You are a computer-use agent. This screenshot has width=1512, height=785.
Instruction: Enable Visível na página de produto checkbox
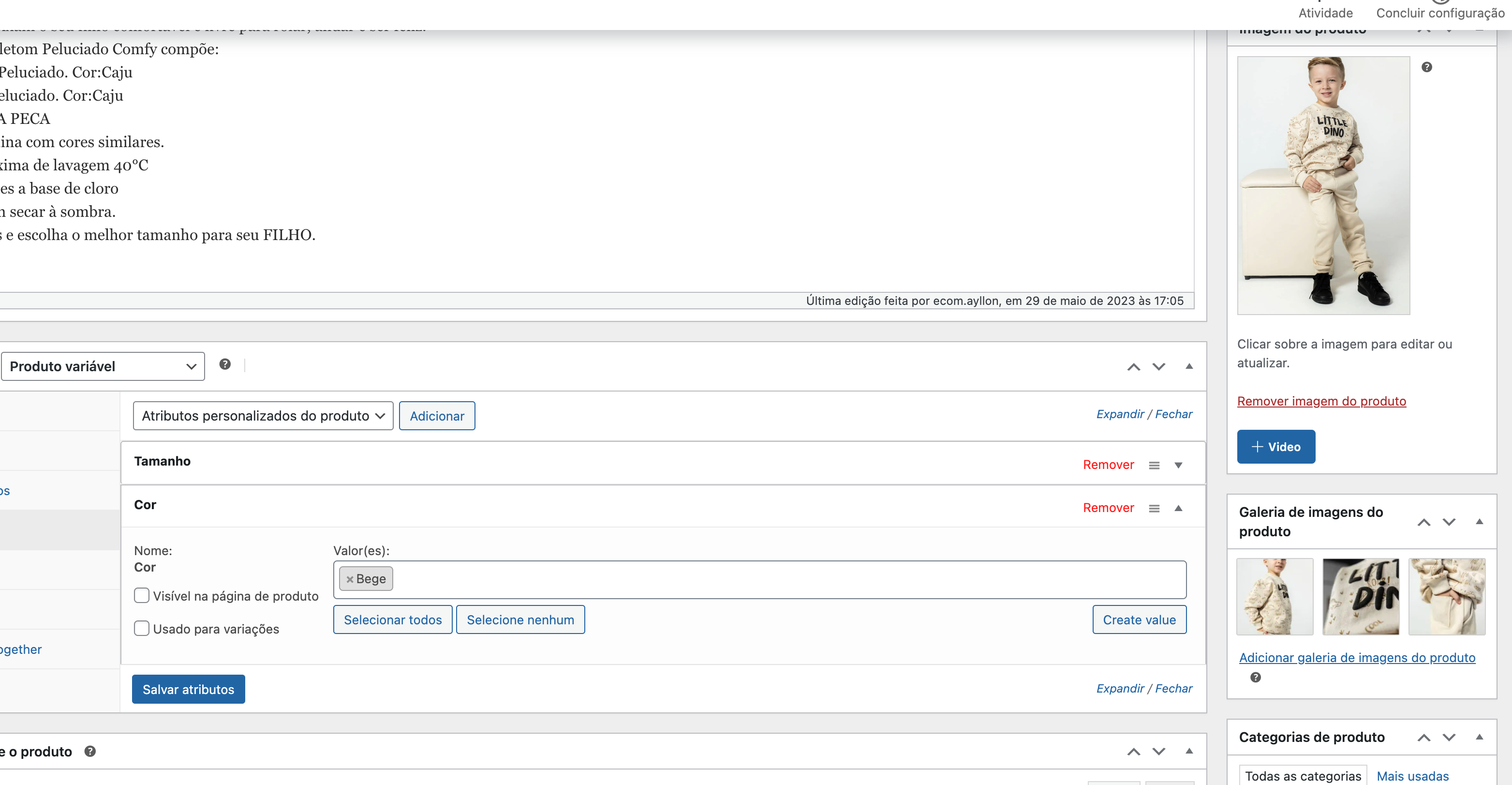coord(141,595)
